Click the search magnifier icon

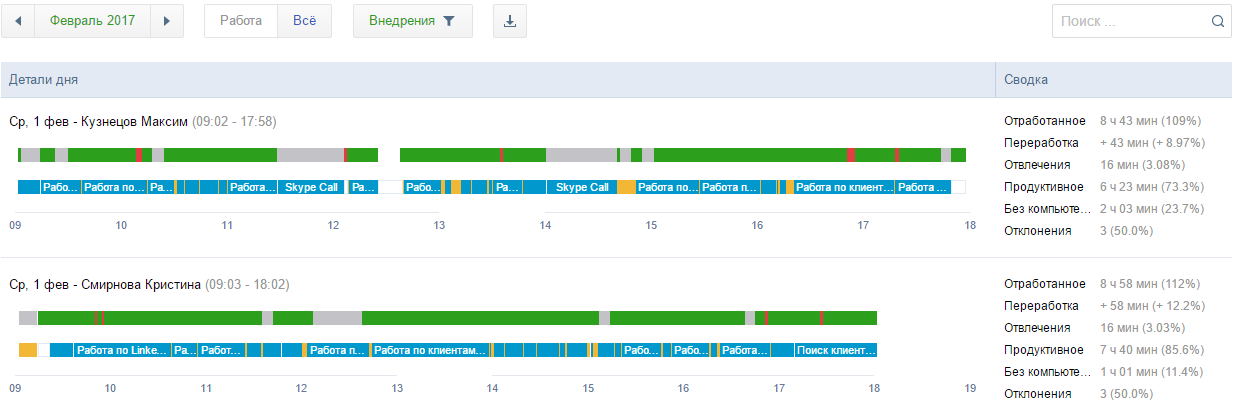[x=1217, y=21]
